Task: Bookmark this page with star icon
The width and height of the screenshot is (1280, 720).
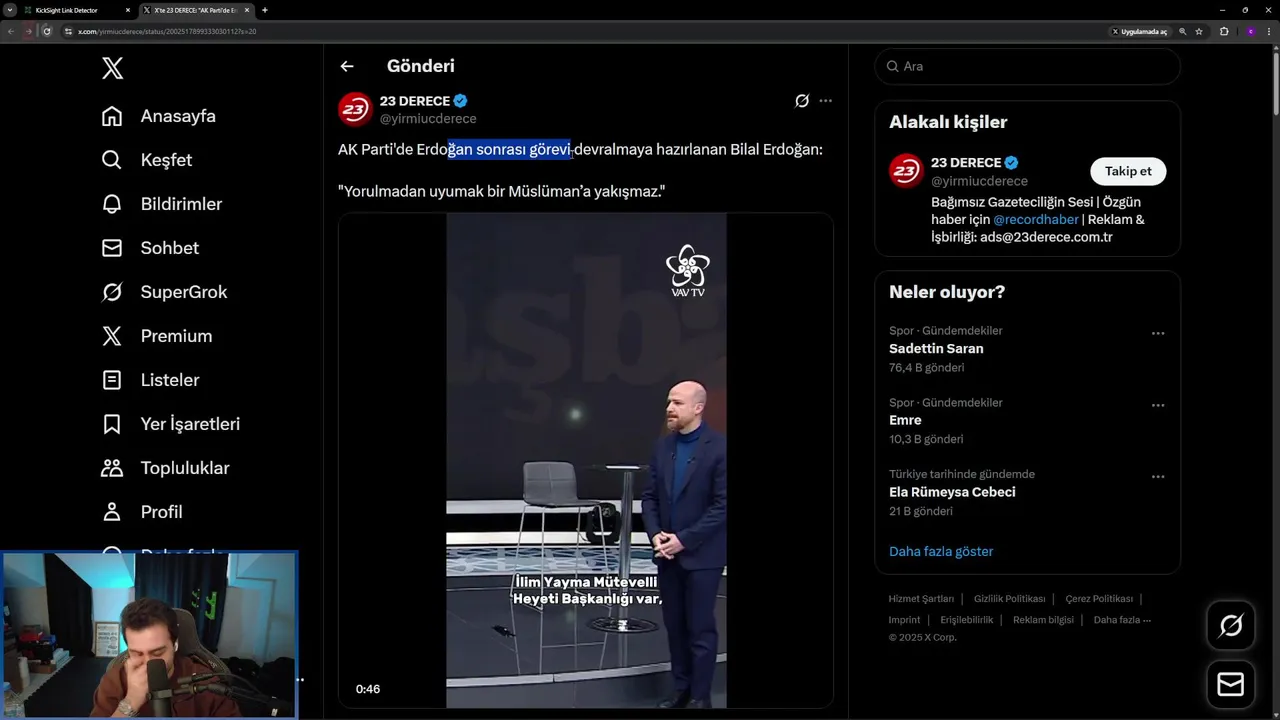Action: click(x=1199, y=31)
